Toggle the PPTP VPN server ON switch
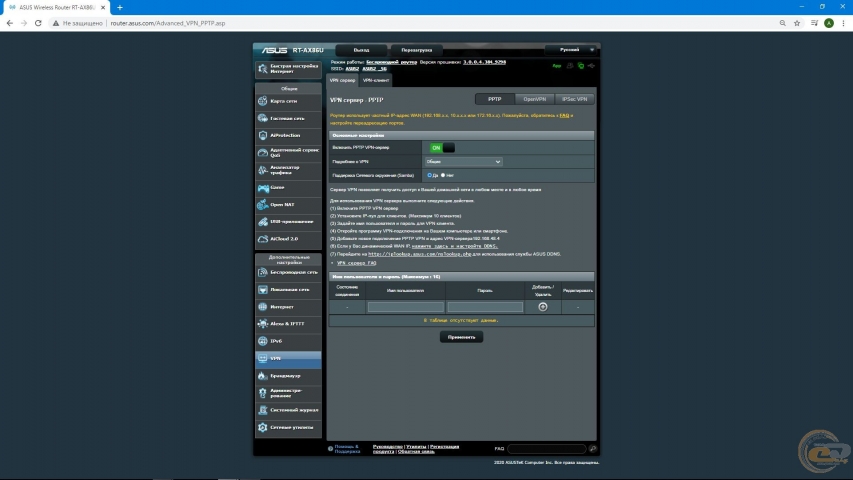 442,148
